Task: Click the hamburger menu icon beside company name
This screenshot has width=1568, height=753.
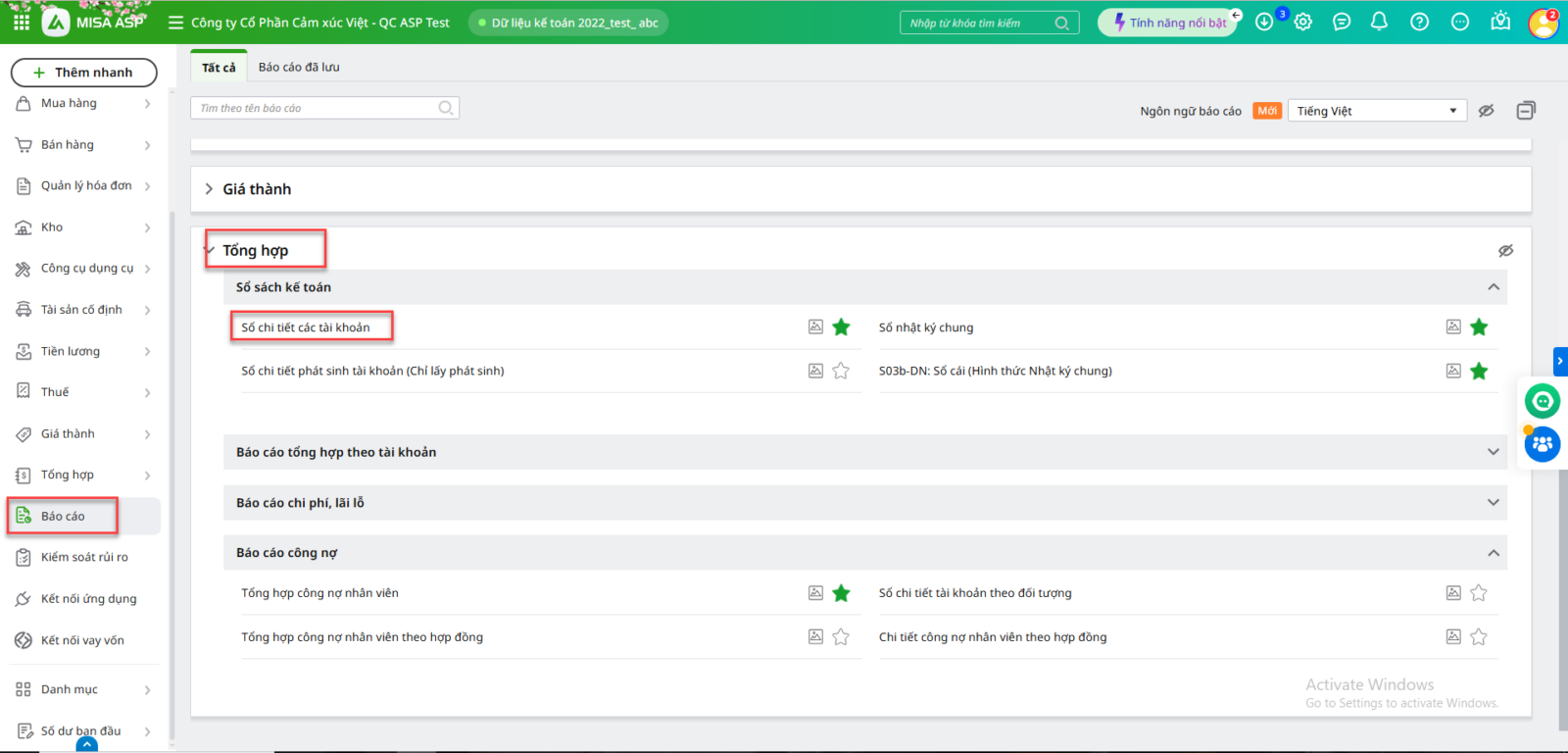Action: 175,23
